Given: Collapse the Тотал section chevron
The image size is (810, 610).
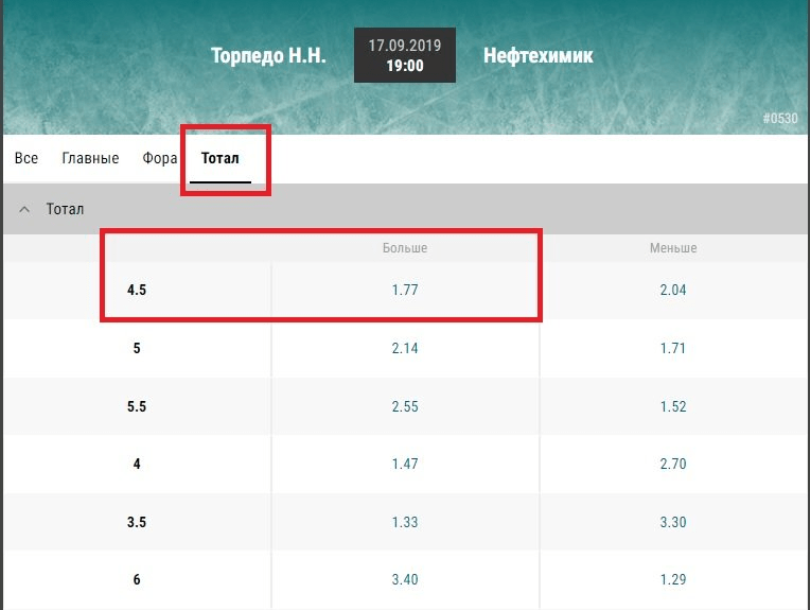Looking at the screenshot, I should 24,209.
